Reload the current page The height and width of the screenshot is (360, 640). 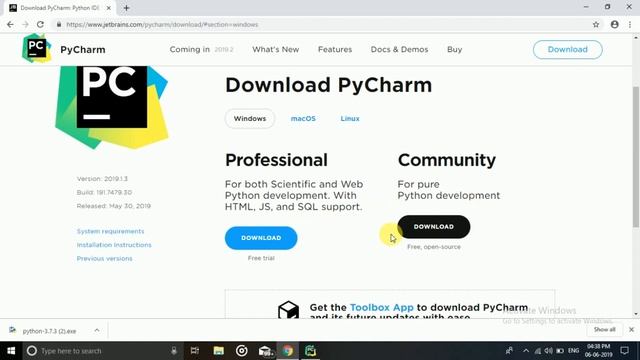pyautogui.click(x=40, y=24)
